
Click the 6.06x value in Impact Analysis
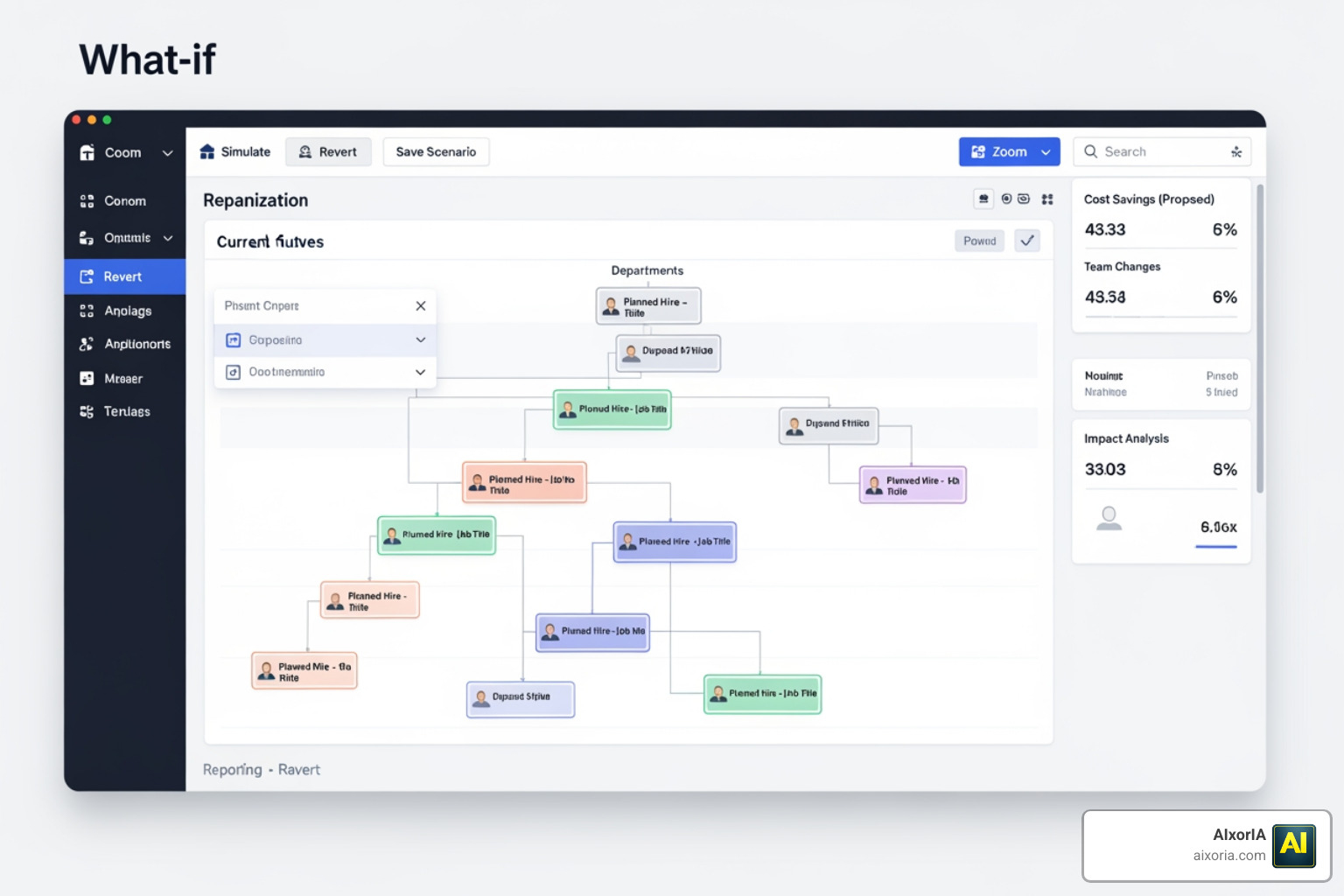[x=1218, y=527]
